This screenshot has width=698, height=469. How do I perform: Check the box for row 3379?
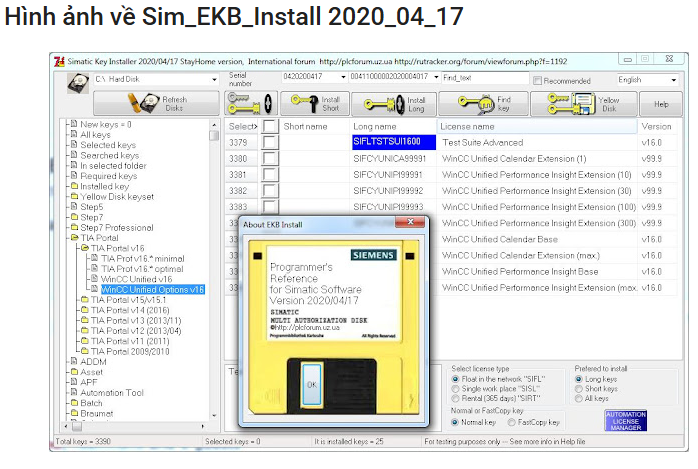click(x=270, y=142)
